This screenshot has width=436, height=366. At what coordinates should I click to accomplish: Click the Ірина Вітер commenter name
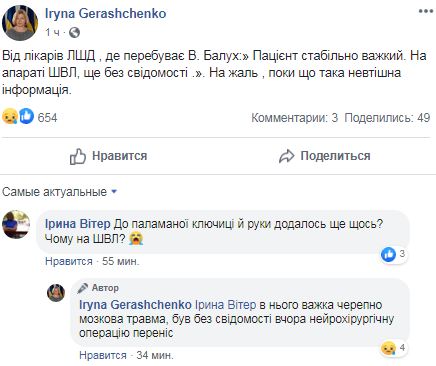click(77, 224)
